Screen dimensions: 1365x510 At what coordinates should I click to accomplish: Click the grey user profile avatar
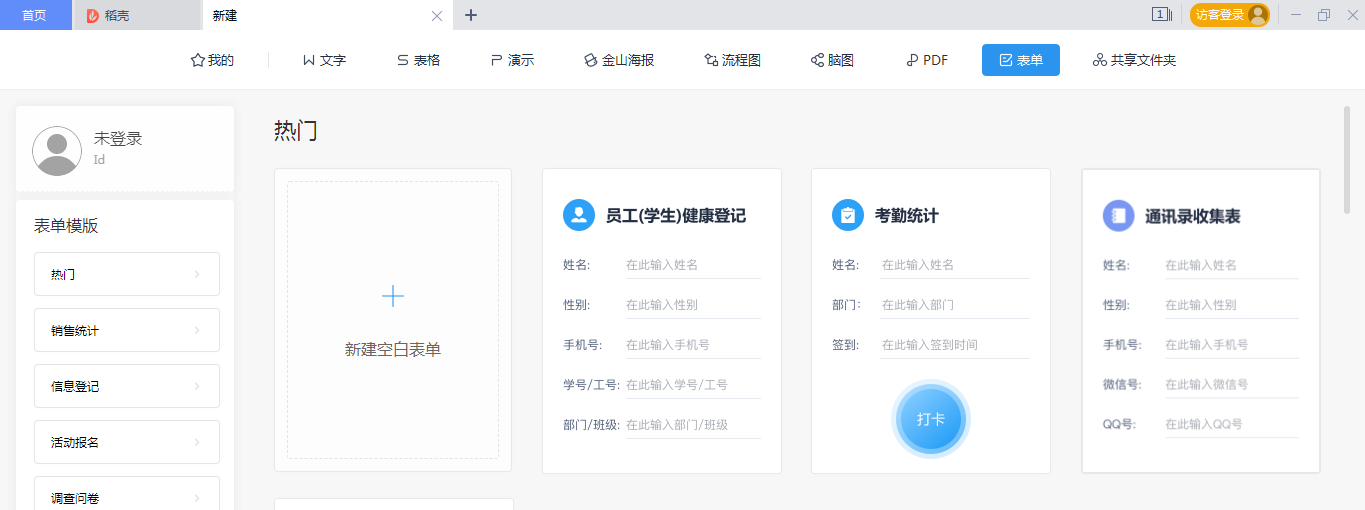click(x=57, y=151)
